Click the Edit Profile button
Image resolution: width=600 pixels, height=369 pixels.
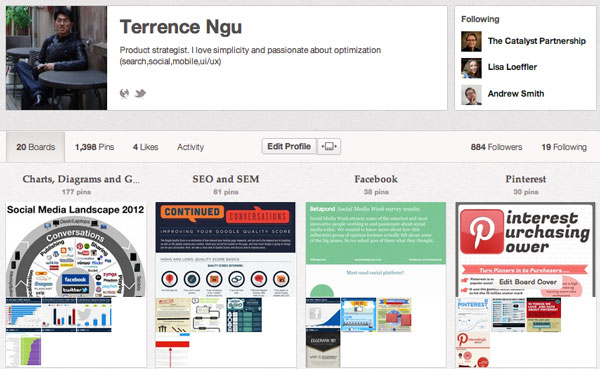(289, 147)
